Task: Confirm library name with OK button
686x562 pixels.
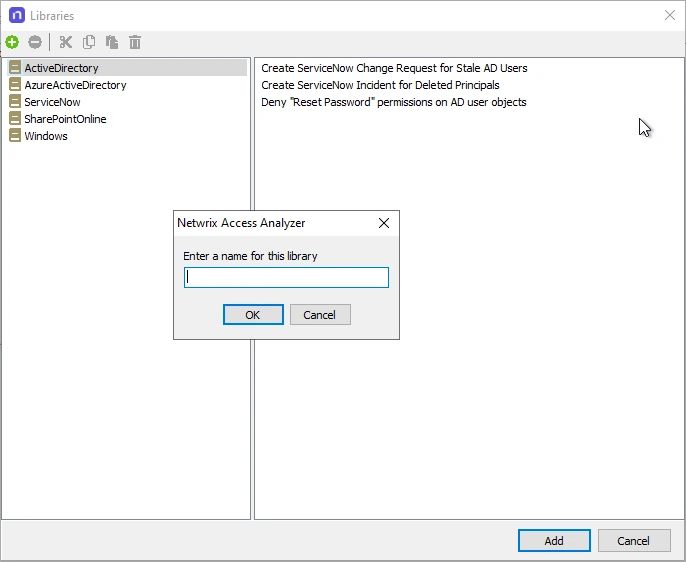Action: (x=253, y=315)
